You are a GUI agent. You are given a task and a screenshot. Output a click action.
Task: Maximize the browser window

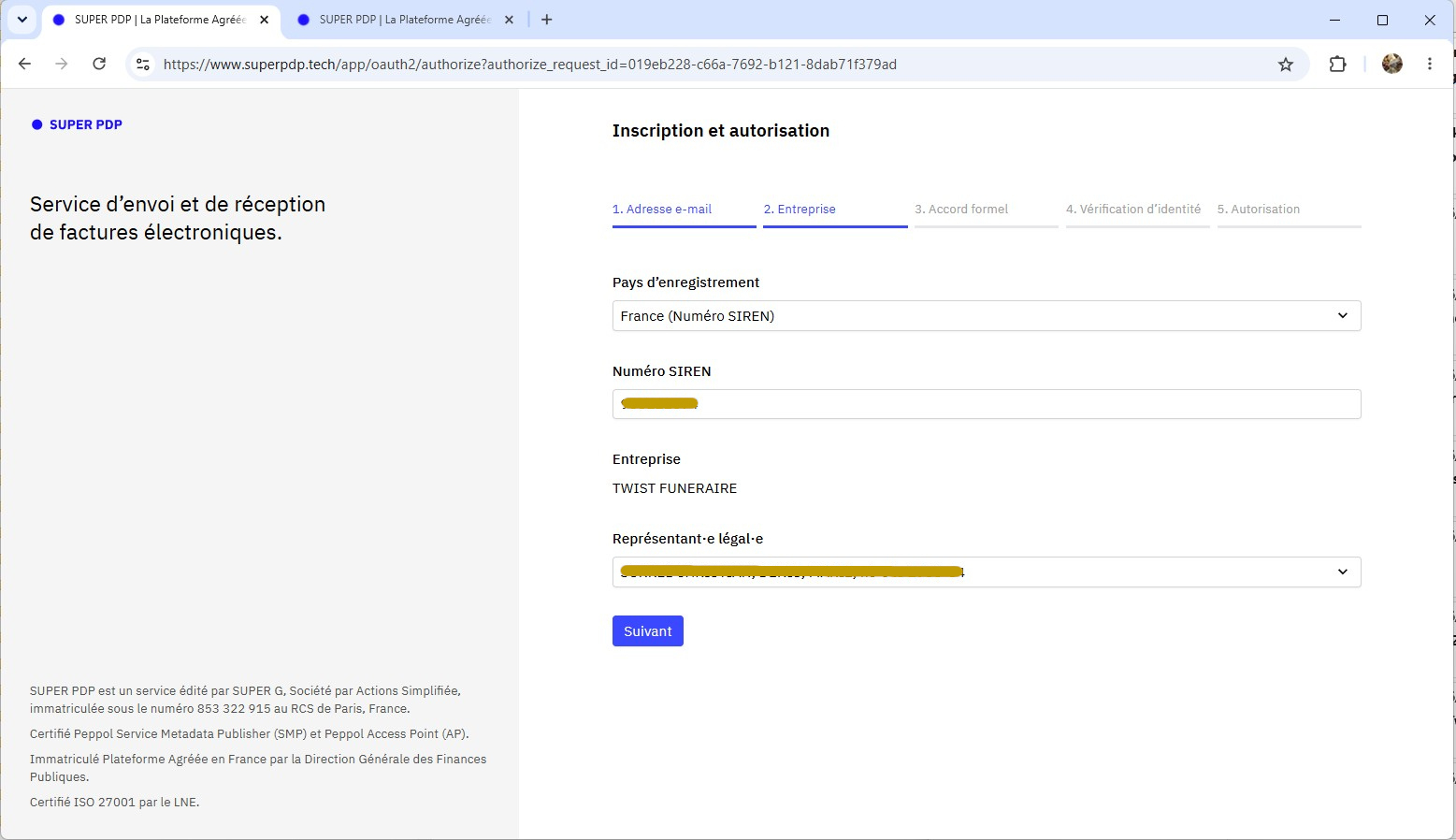point(1382,20)
